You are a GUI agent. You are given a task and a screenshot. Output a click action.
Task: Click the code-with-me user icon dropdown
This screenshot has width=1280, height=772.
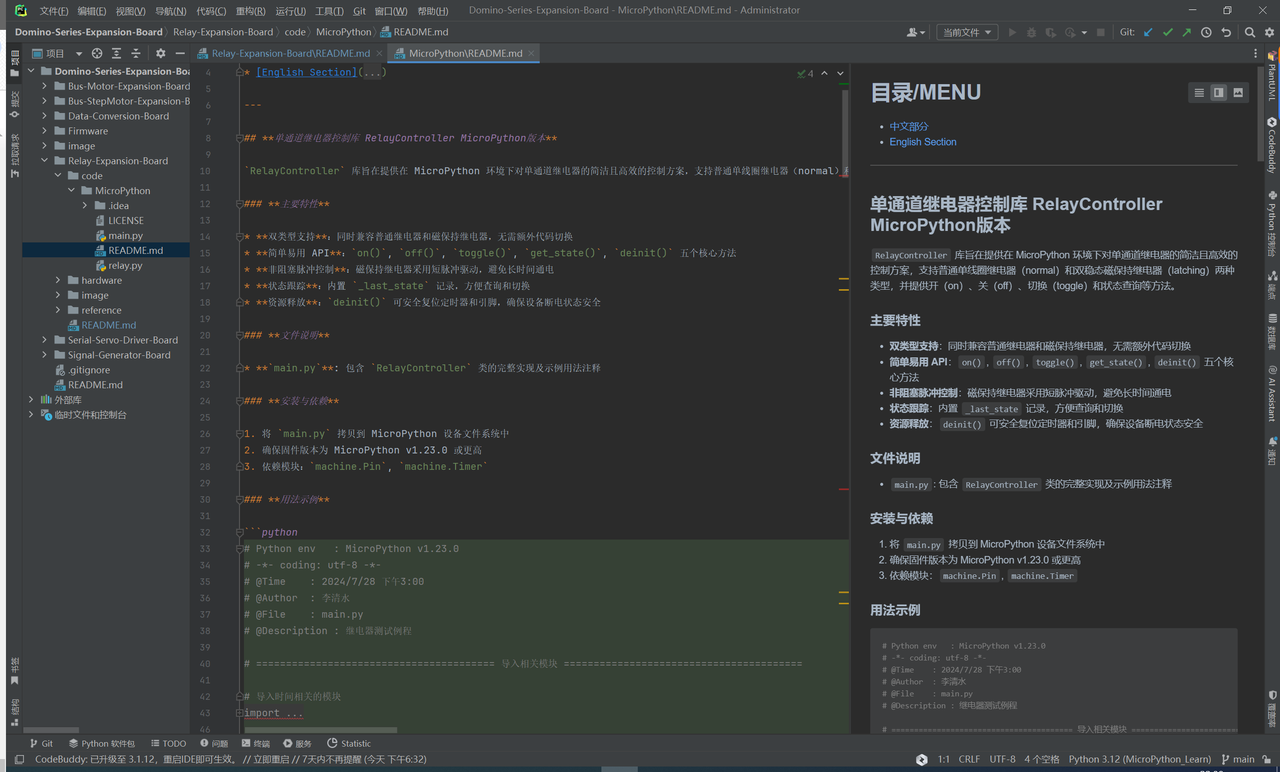coord(916,32)
